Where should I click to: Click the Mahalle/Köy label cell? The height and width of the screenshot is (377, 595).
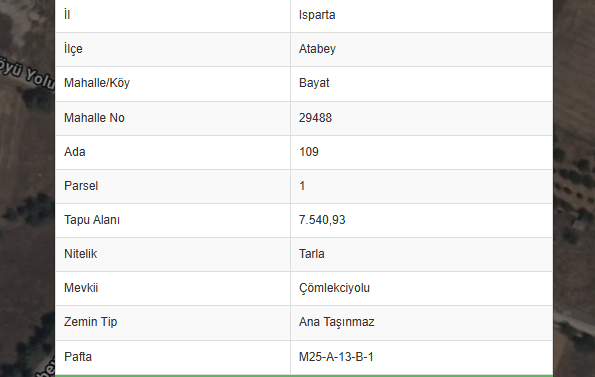point(173,84)
